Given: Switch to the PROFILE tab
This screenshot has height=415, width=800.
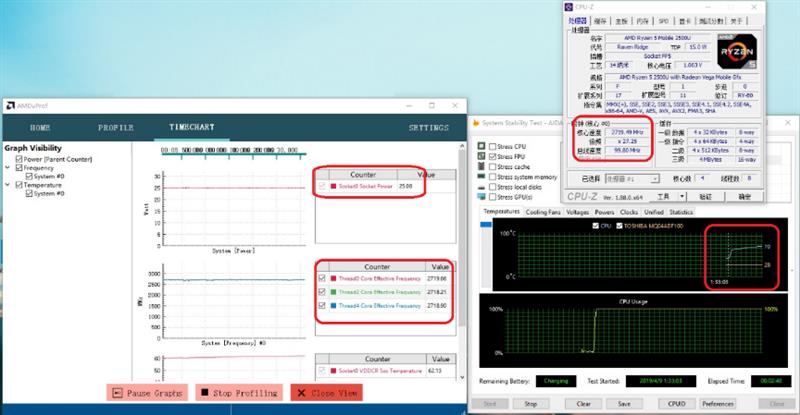Looking at the screenshot, I should pos(115,128).
